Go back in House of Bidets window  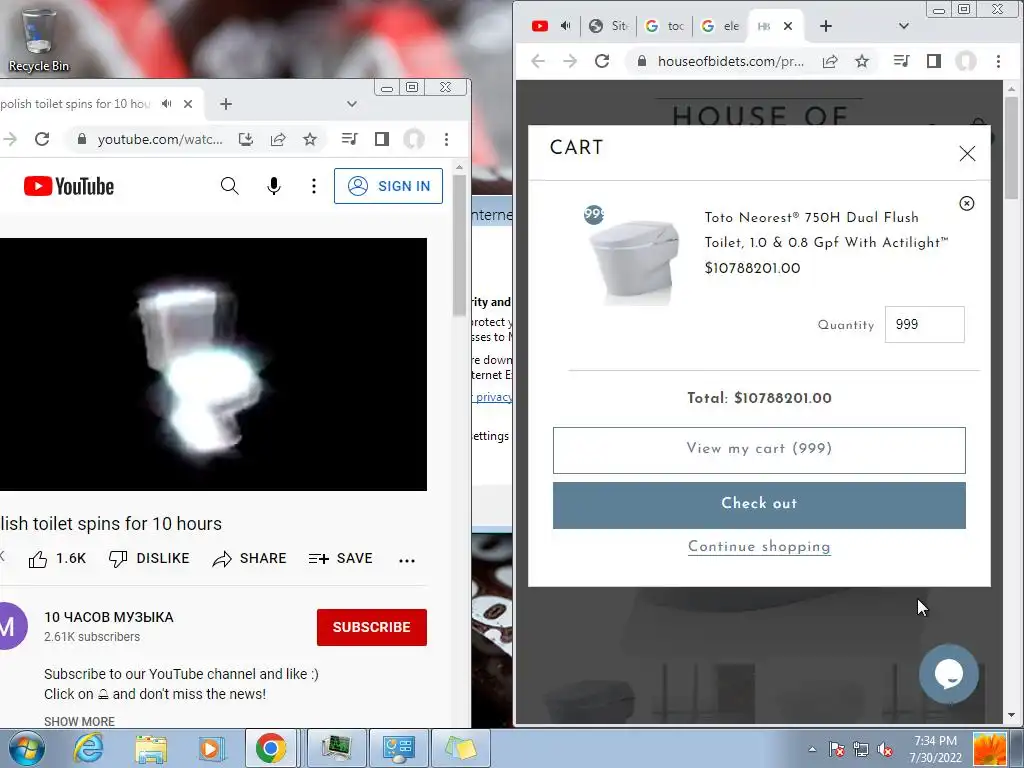[538, 61]
